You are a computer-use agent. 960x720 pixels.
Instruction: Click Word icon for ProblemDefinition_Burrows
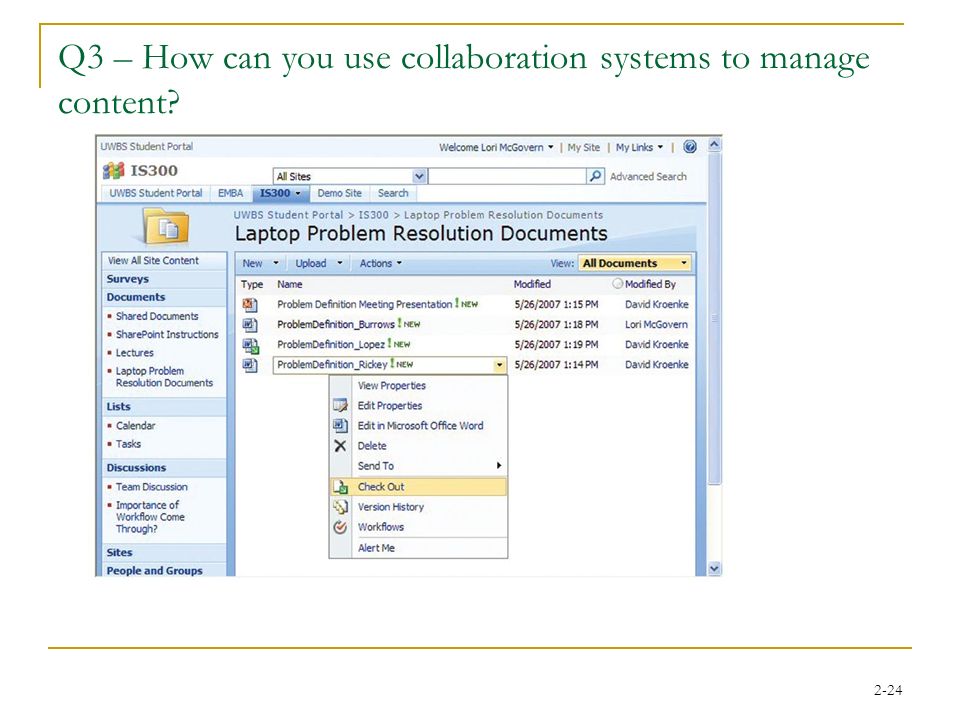[250, 324]
